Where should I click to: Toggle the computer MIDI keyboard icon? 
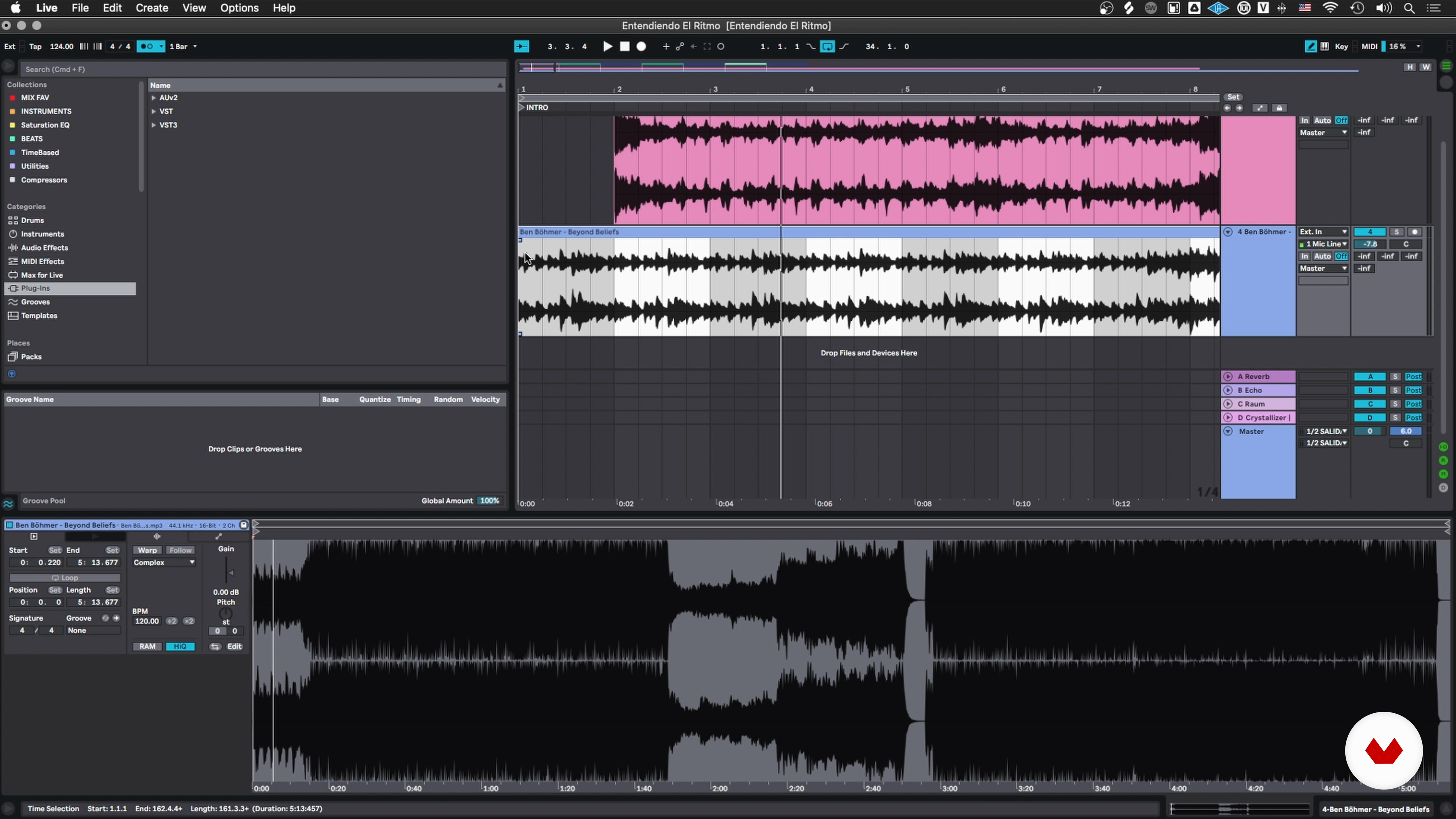click(1325, 46)
